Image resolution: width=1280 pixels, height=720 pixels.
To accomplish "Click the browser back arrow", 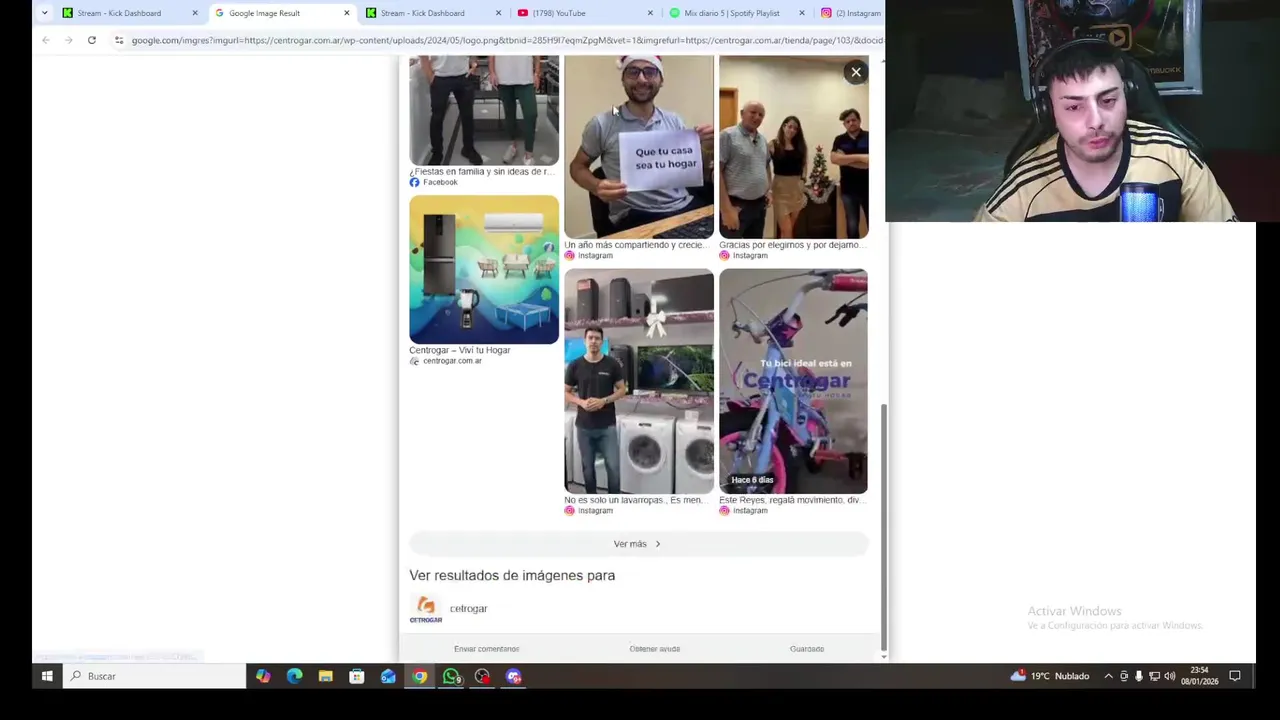I will [x=46, y=40].
